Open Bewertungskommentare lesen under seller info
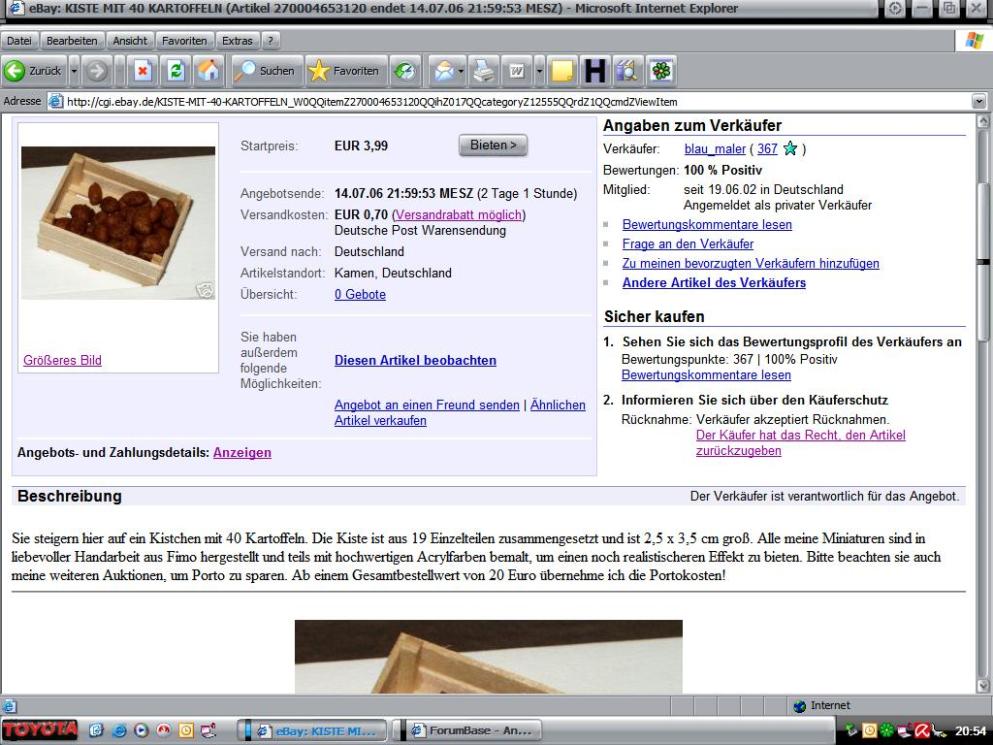Viewport: 993px width, 745px height. coord(707,224)
